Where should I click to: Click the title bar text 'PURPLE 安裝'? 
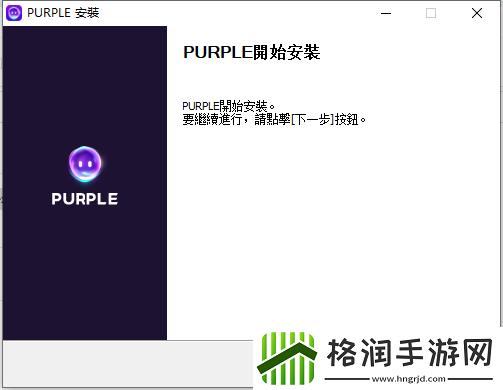[63, 13]
